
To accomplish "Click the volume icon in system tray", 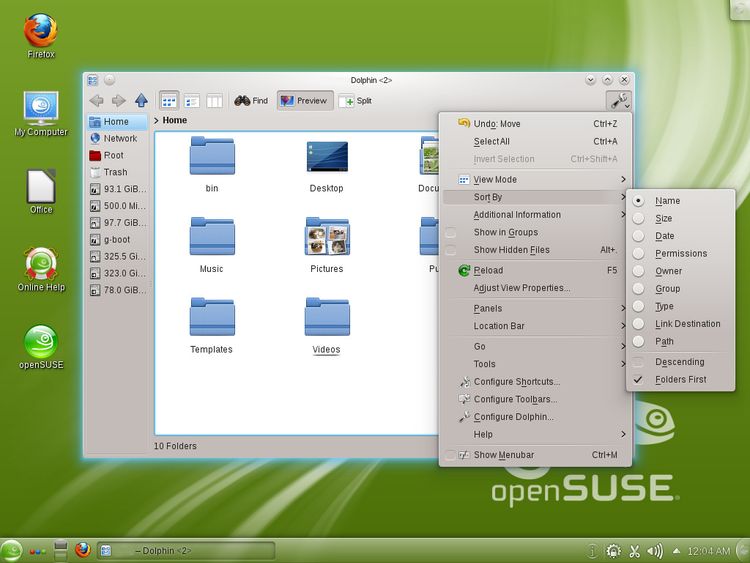I will pos(655,550).
